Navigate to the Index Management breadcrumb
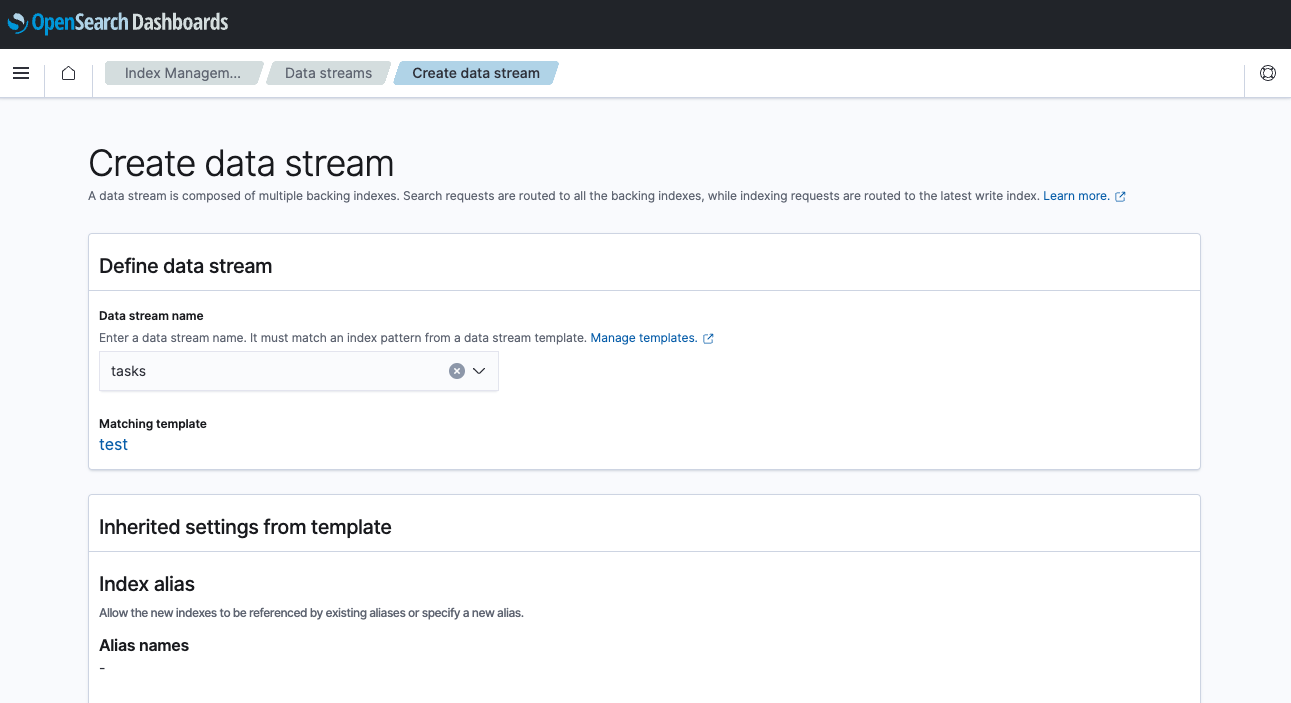1291x703 pixels. click(x=181, y=72)
